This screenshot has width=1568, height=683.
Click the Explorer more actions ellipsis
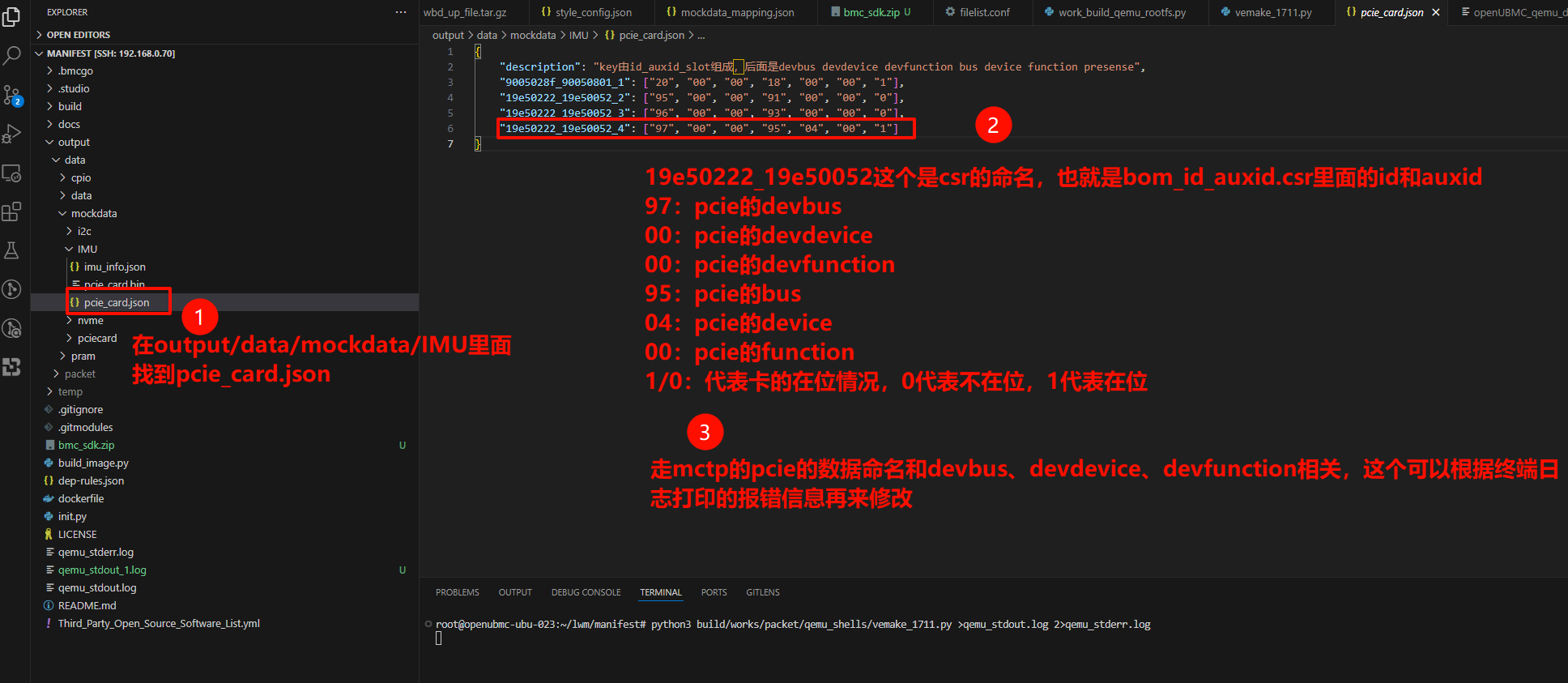(x=401, y=12)
